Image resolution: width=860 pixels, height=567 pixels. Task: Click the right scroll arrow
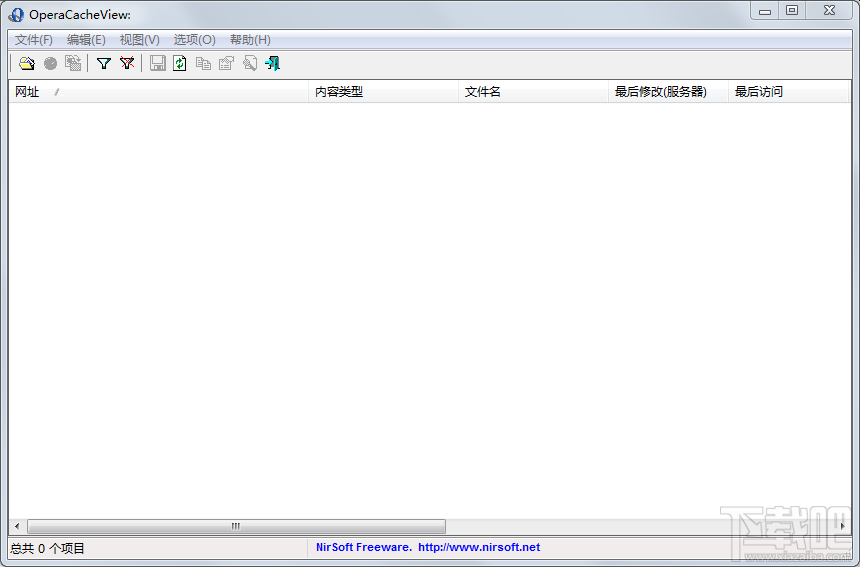click(x=843, y=526)
